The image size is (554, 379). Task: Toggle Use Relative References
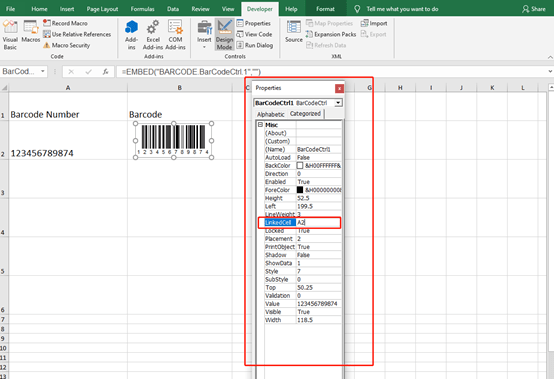tap(77, 34)
